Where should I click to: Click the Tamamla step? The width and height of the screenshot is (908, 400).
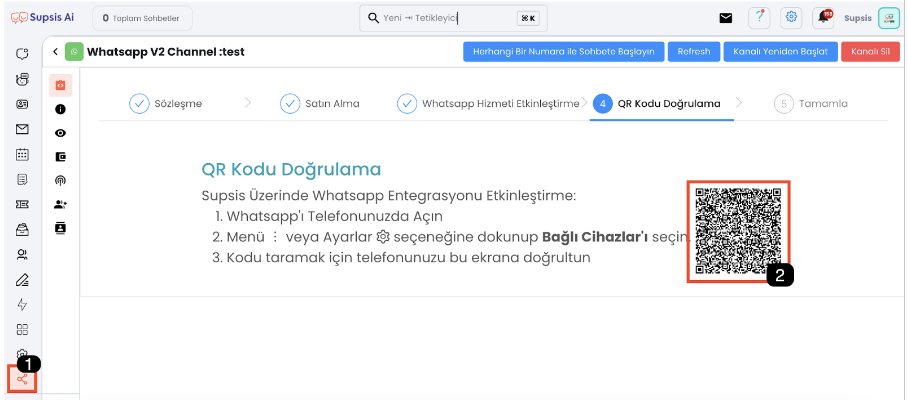click(x=811, y=104)
